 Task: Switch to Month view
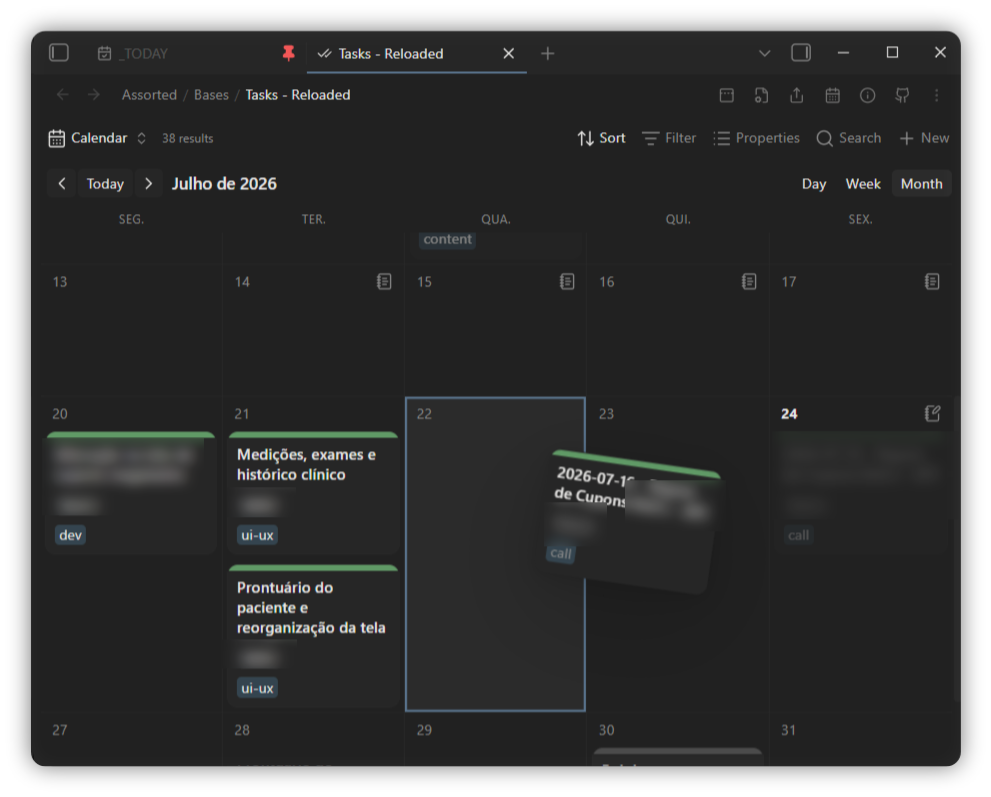pyautogui.click(x=921, y=183)
